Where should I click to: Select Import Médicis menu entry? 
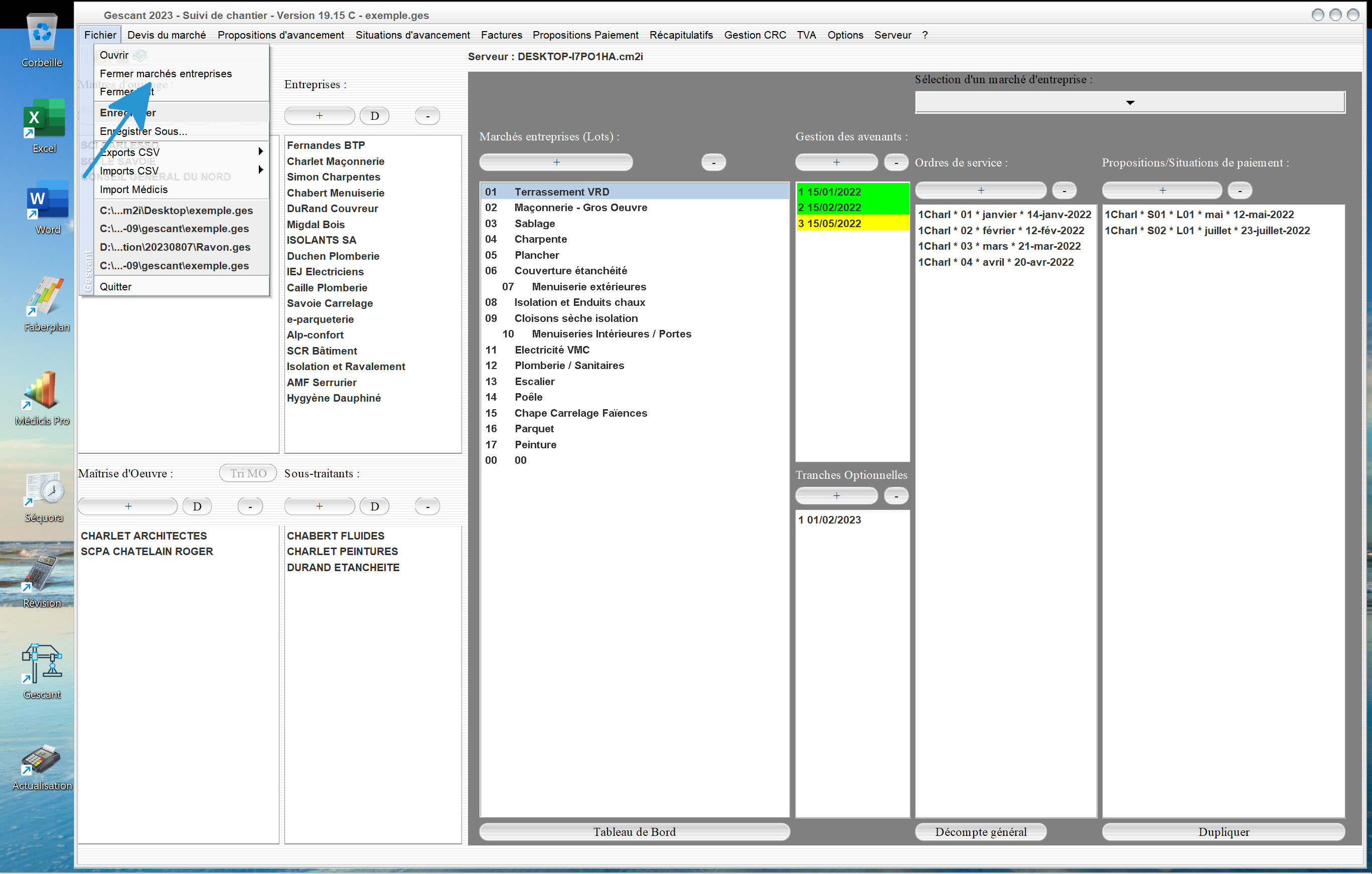click(x=181, y=190)
